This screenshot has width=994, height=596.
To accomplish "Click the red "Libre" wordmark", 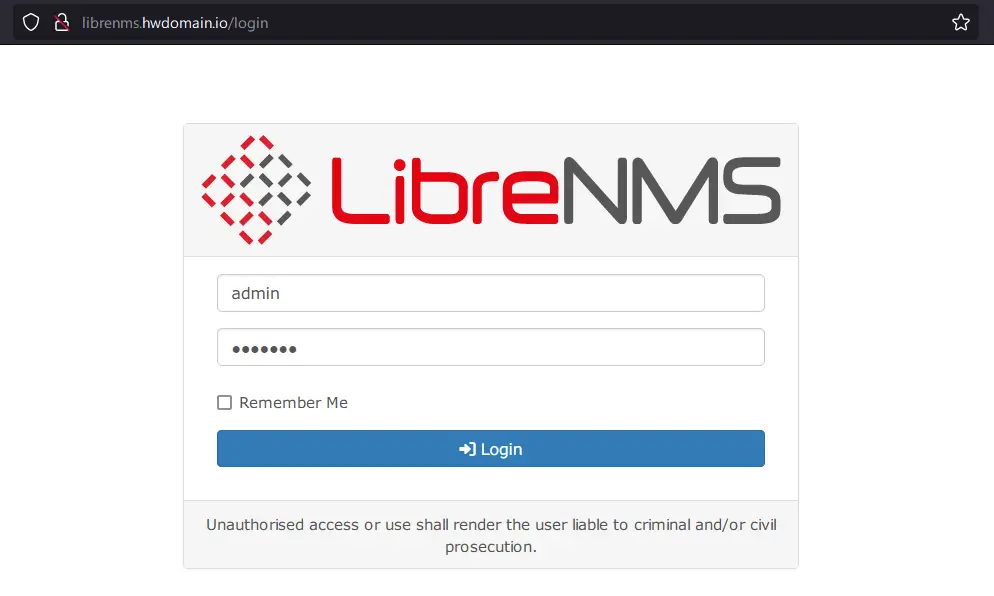I will tap(445, 191).
